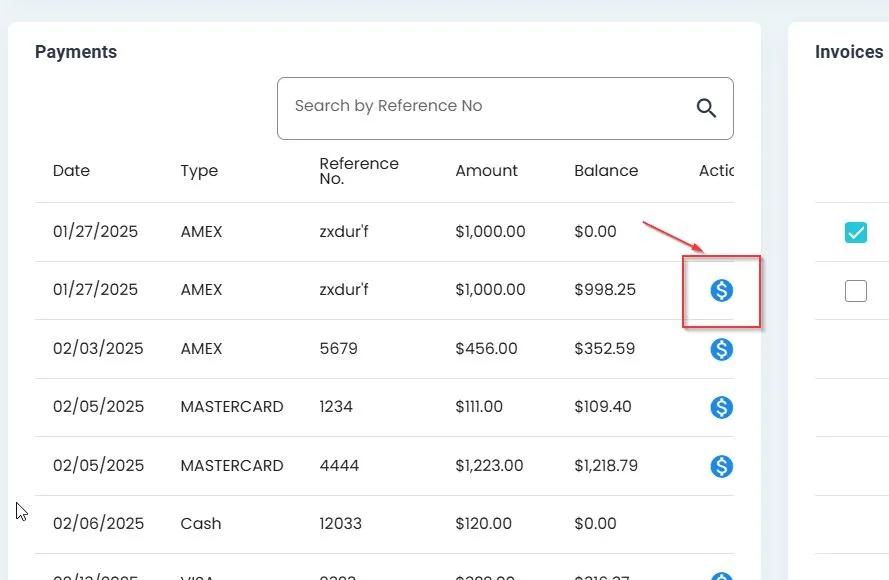Screen dimensions: 889x580
Task: Click the Action column header
Action: pos(716,171)
